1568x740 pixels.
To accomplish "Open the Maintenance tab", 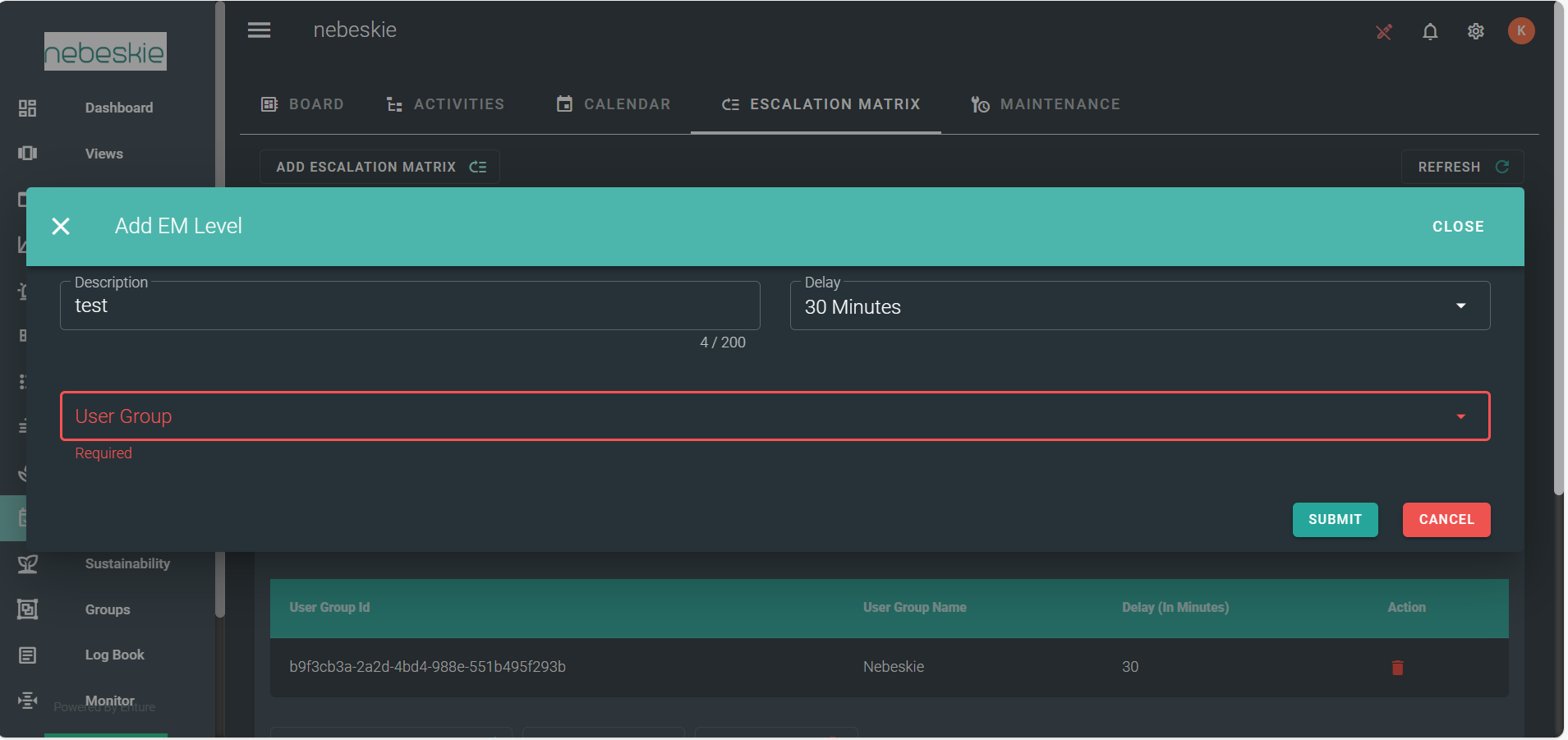I will coord(1045,104).
